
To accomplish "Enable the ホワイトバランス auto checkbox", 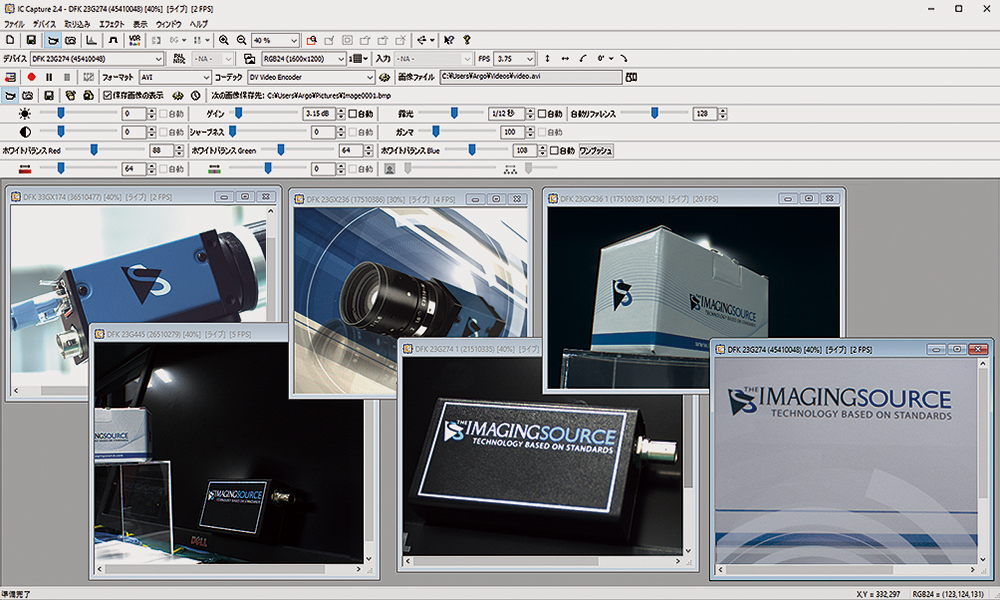I will [554, 151].
